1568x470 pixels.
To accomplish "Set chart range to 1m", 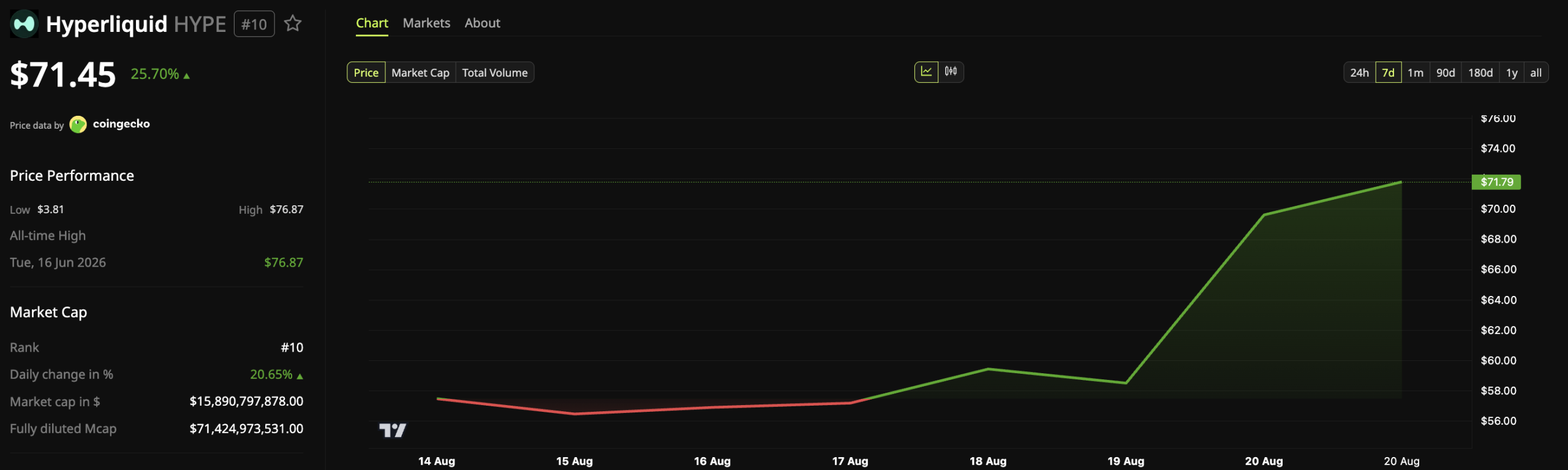I will click(x=1415, y=72).
